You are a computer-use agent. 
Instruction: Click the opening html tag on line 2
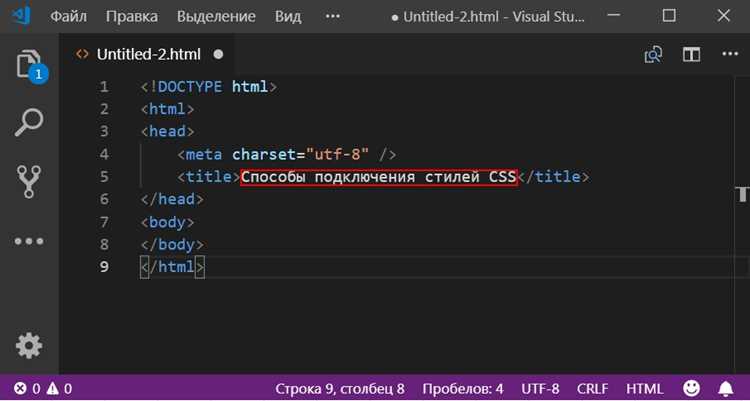click(x=168, y=110)
